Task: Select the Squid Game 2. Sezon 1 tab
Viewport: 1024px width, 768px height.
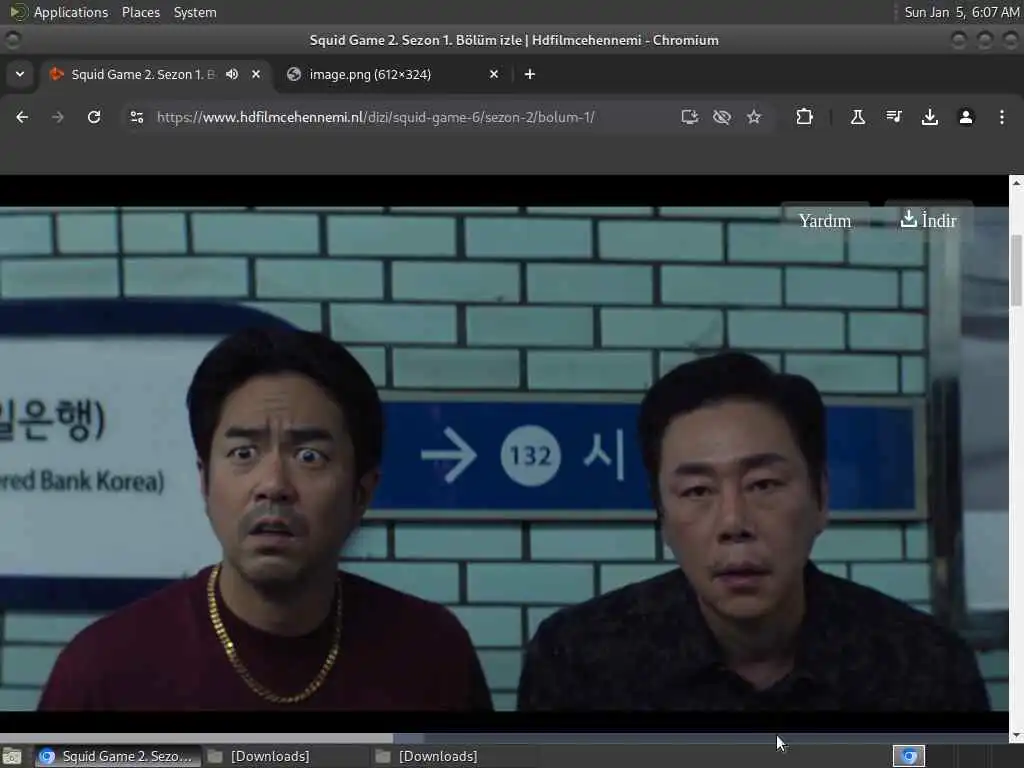Action: coord(156,74)
